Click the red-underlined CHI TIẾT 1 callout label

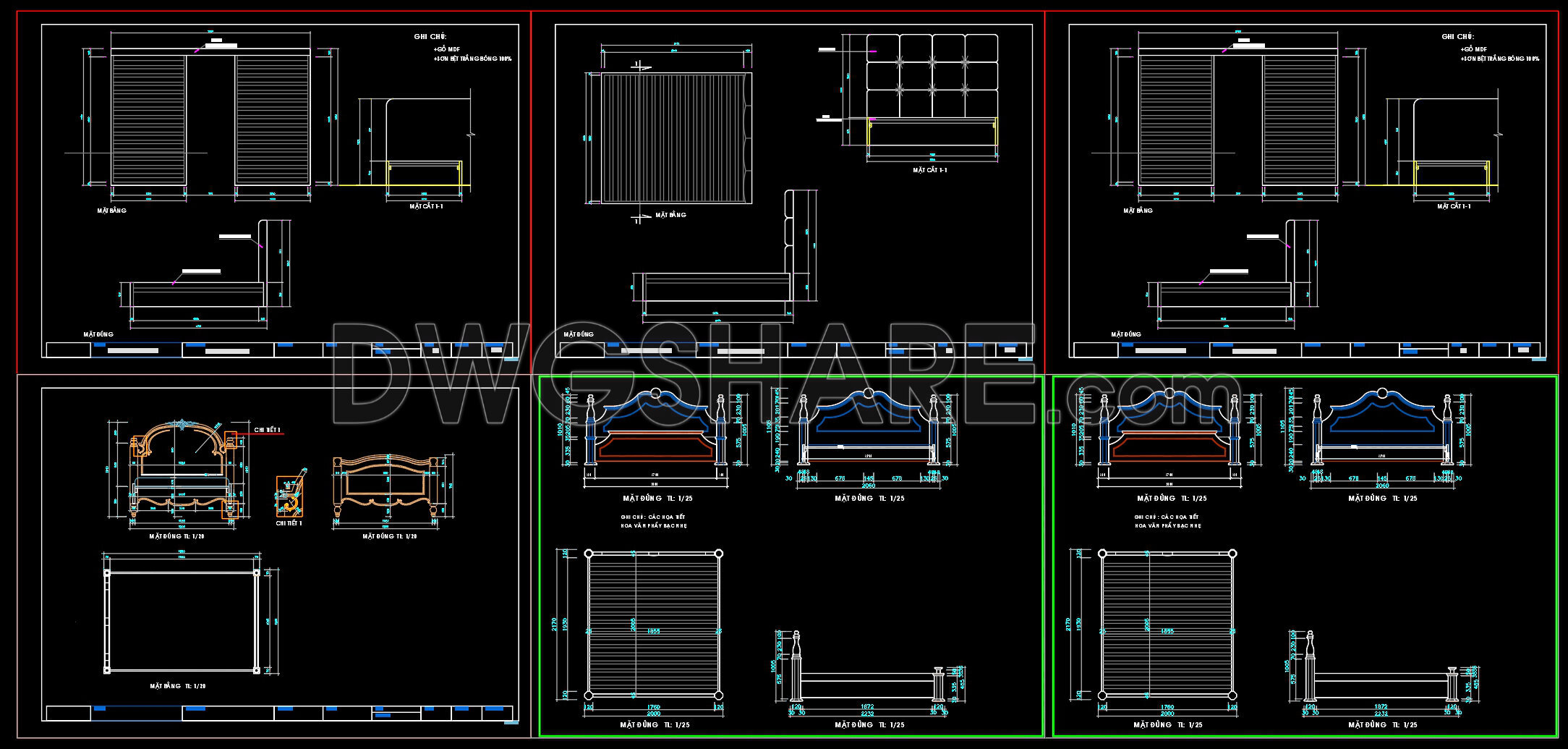[x=268, y=430]
